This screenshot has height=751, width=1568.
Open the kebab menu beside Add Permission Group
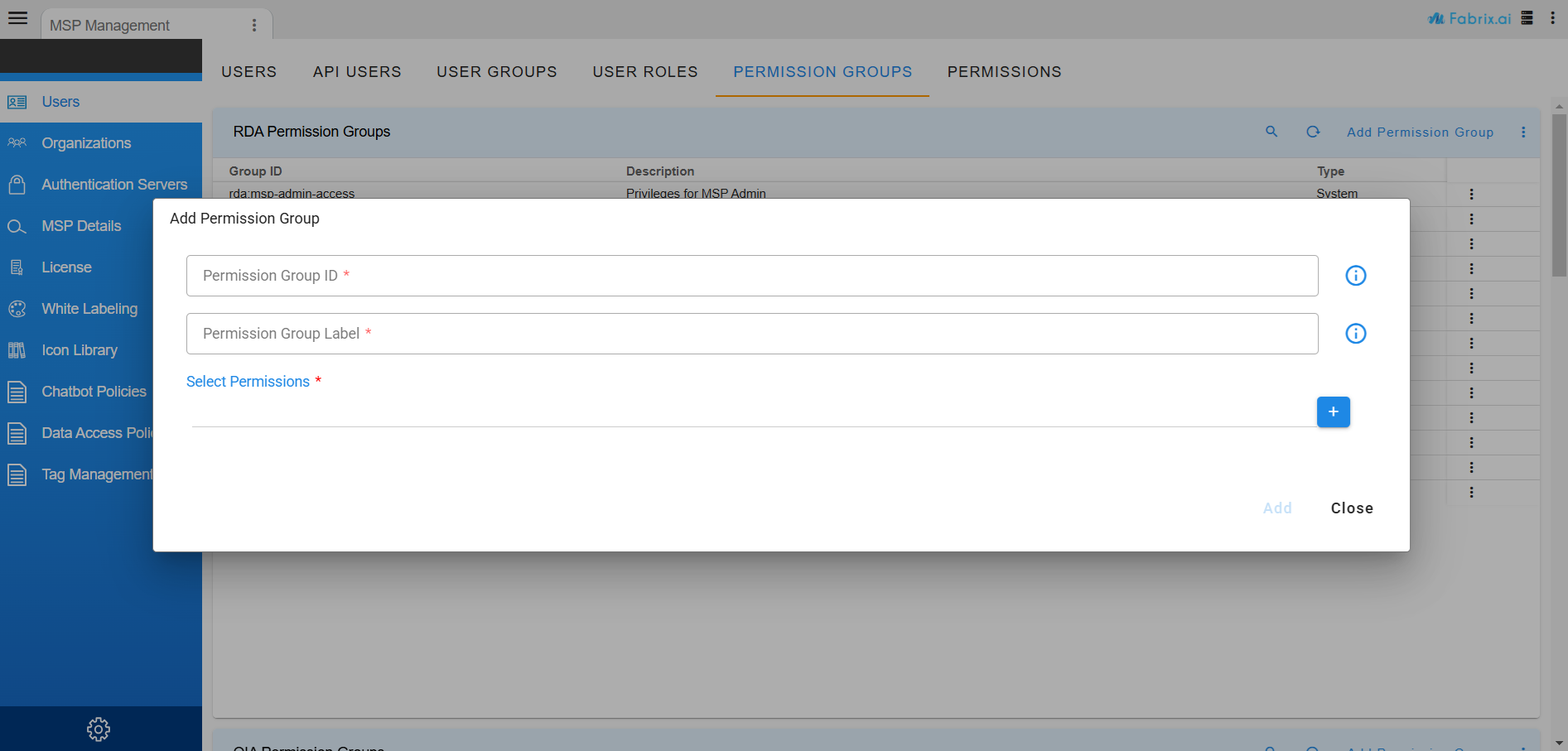coord(1523,132)
